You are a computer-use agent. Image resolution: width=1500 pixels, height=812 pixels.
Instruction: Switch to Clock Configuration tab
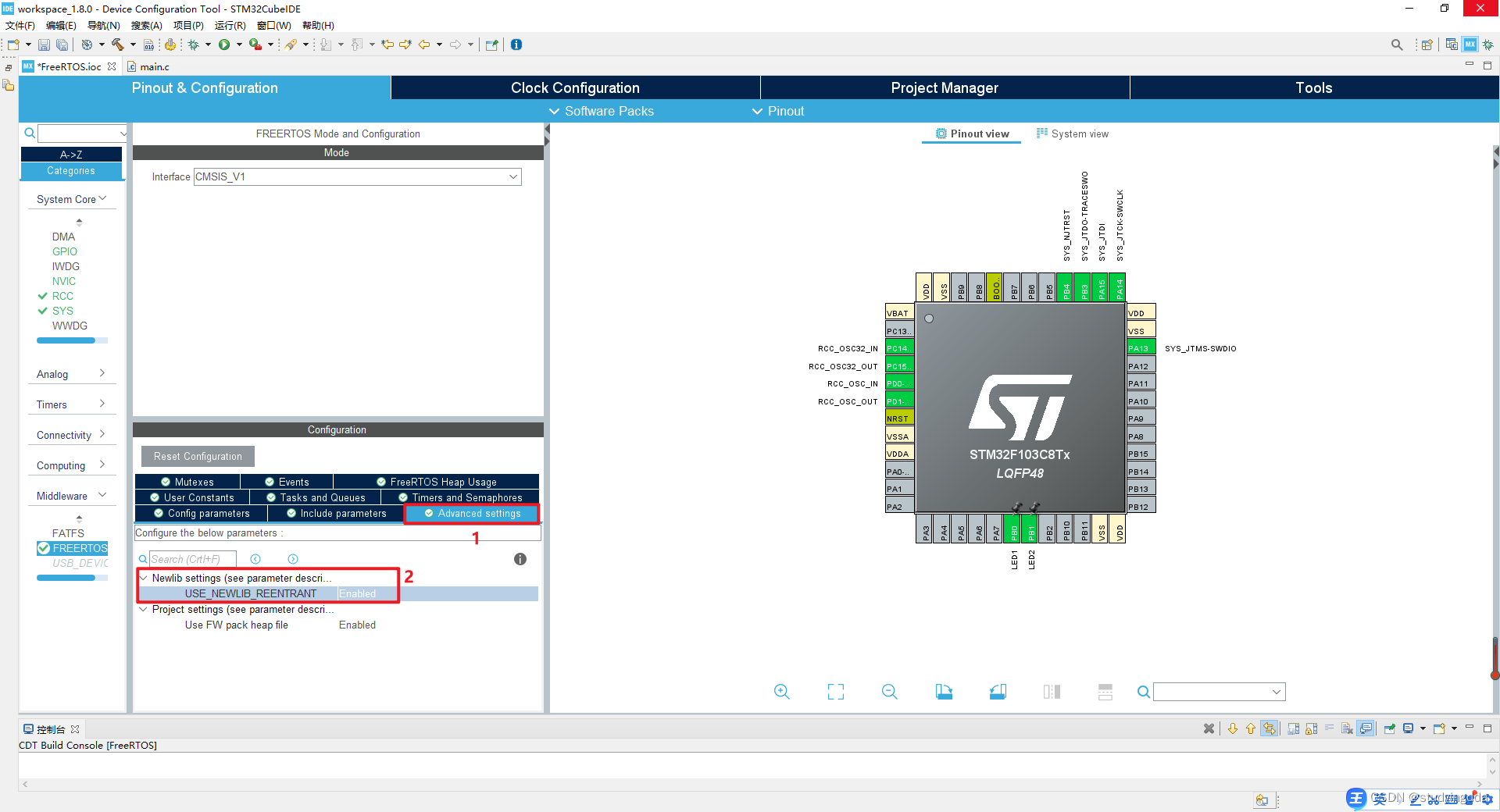coord(575,87)
